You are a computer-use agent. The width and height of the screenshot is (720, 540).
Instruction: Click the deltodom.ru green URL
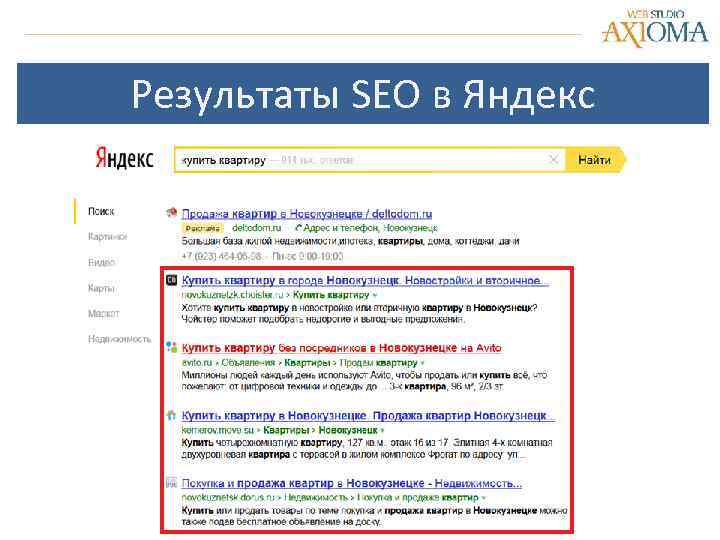(256, 228)
